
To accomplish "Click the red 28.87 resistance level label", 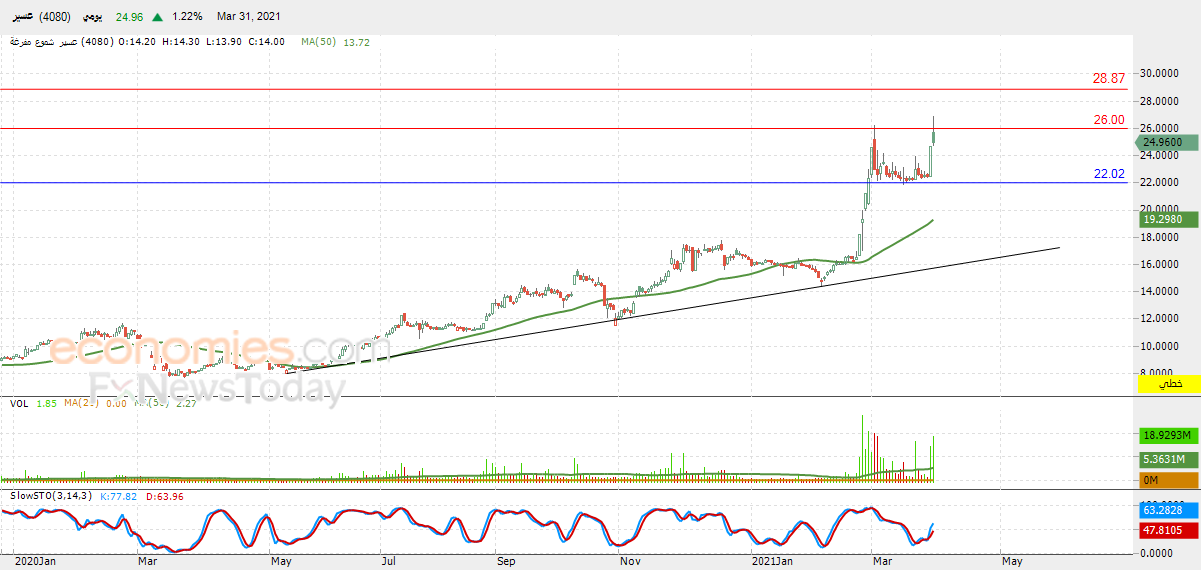I will click(x=1108, y=78).
